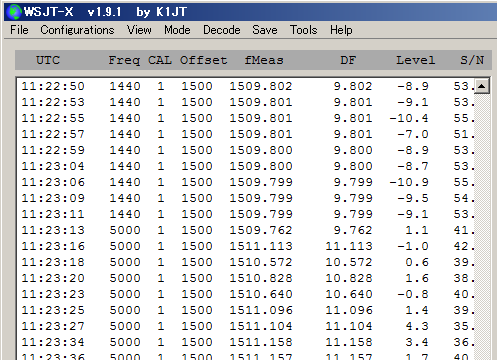
Task: Select the row with UTC 11:22:57
Action: (x=247, y=134)
